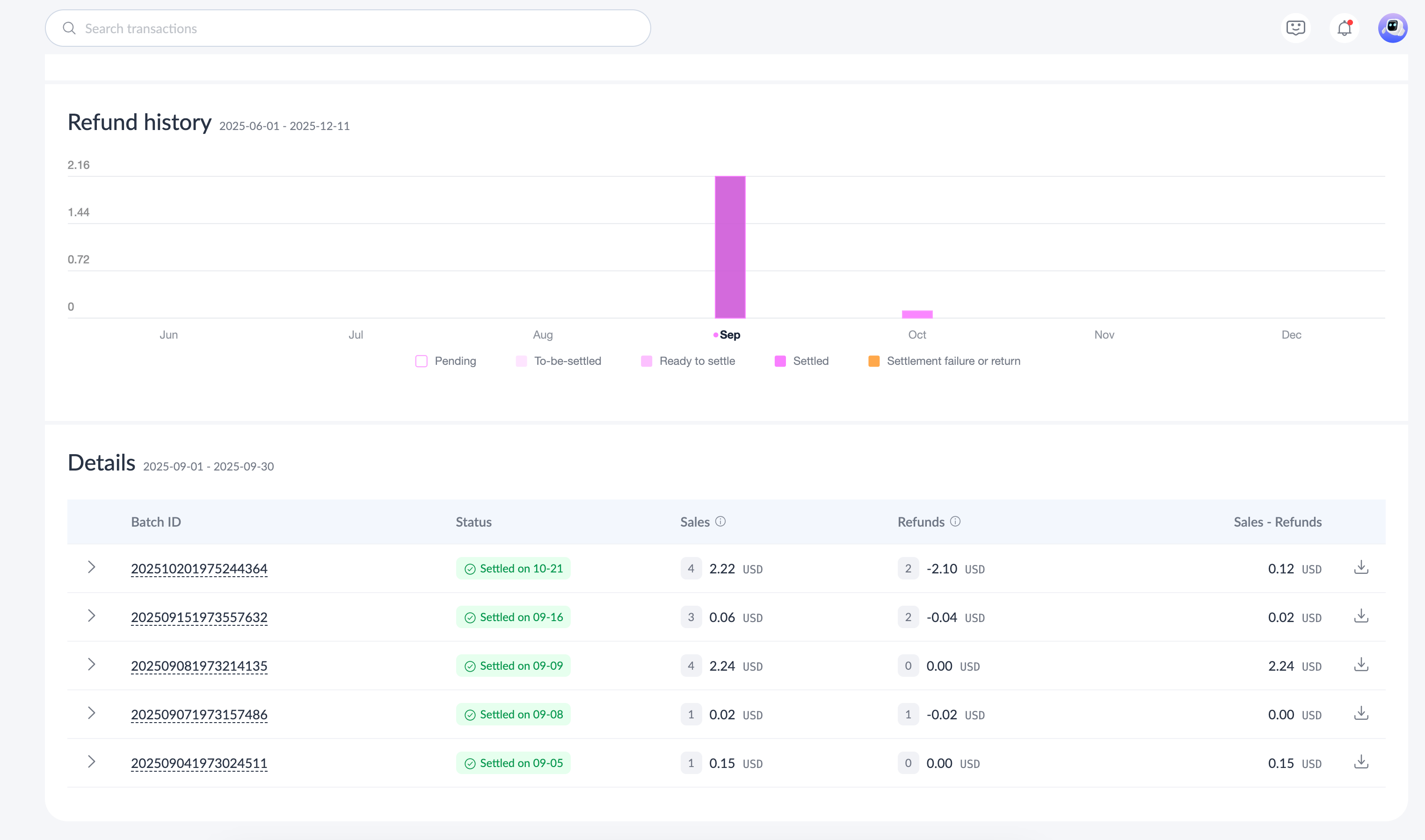Download batch 202509151973557632 report
Screen dimensions: 1425x840
[1361, 616]
